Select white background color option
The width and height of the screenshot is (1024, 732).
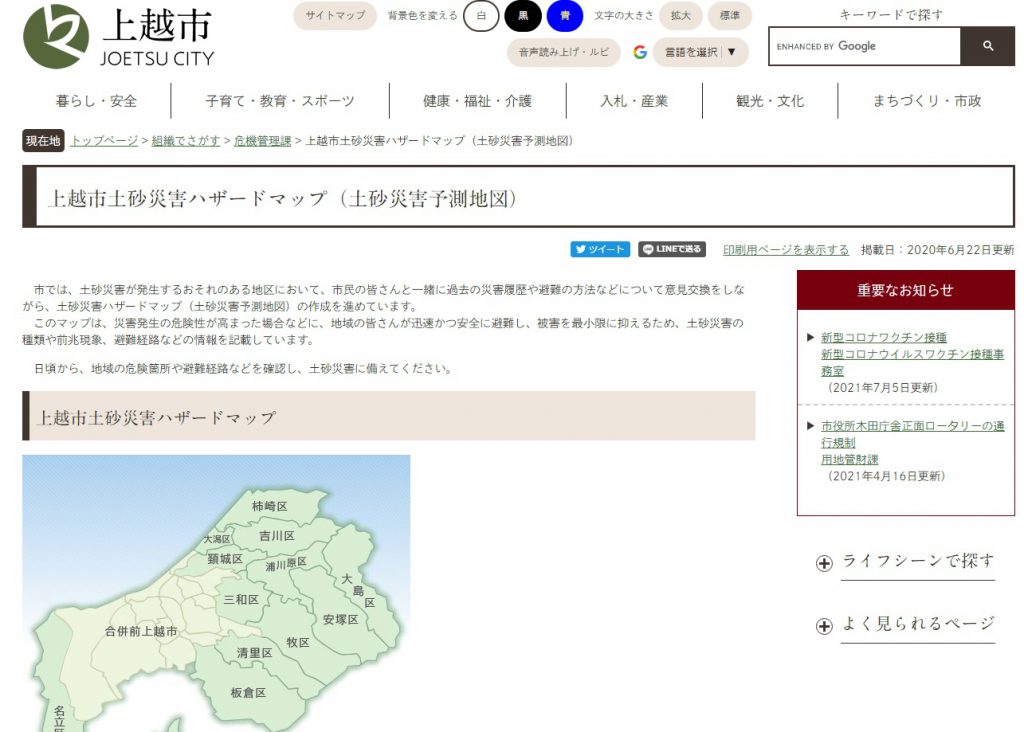(x=481, y=16)
